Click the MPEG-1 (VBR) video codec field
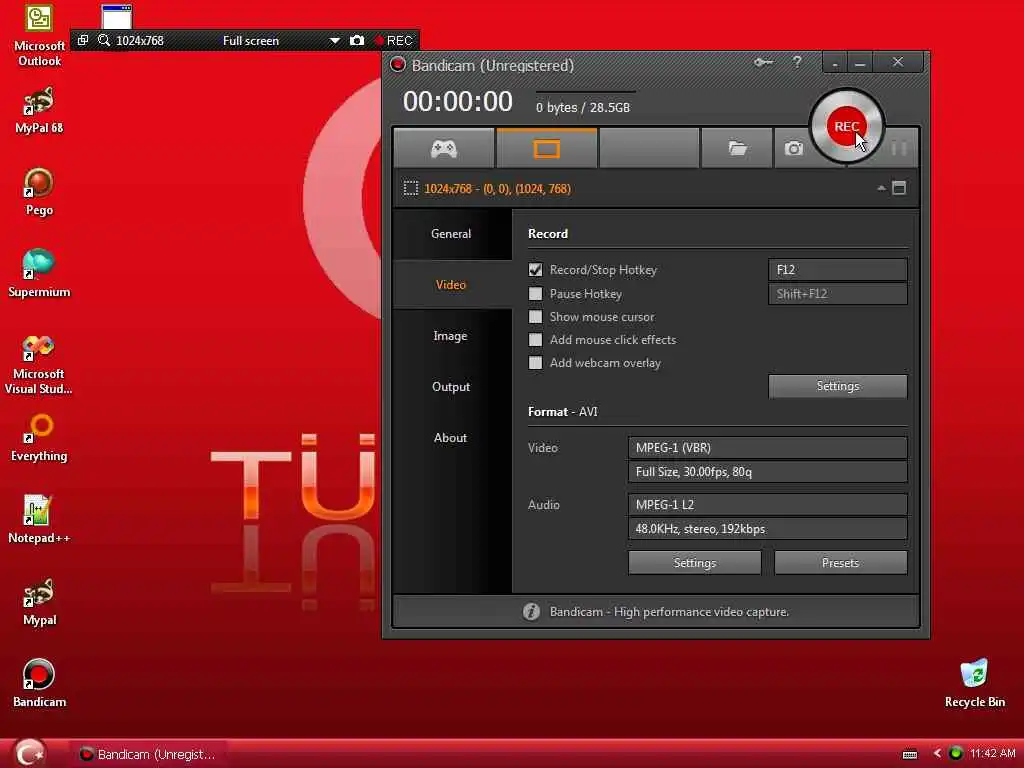Image resolution: width=1024 pixels, height=768 pixels. (x=767, y=448)
